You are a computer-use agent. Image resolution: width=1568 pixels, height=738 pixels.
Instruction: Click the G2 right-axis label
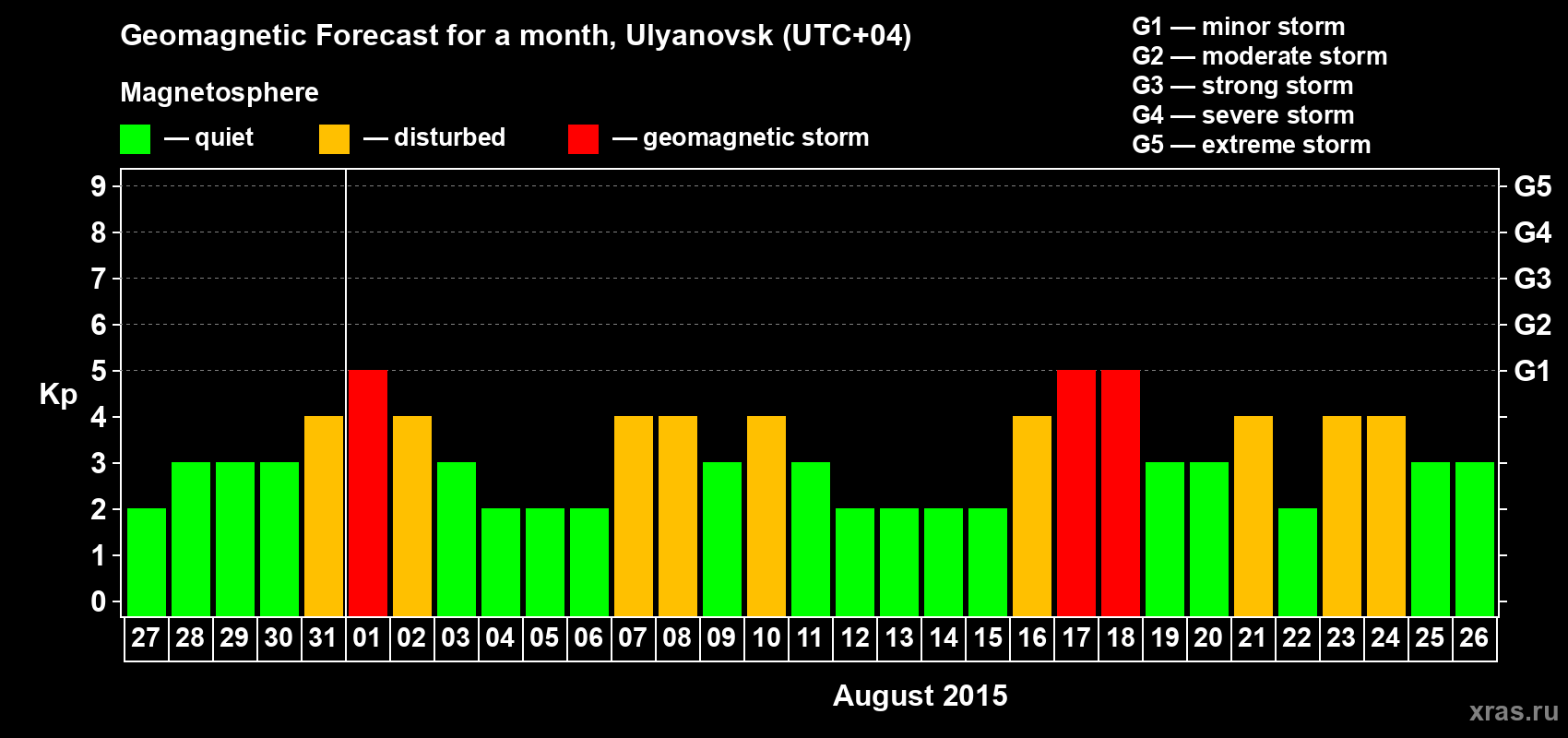click(x=1533, y=325)
